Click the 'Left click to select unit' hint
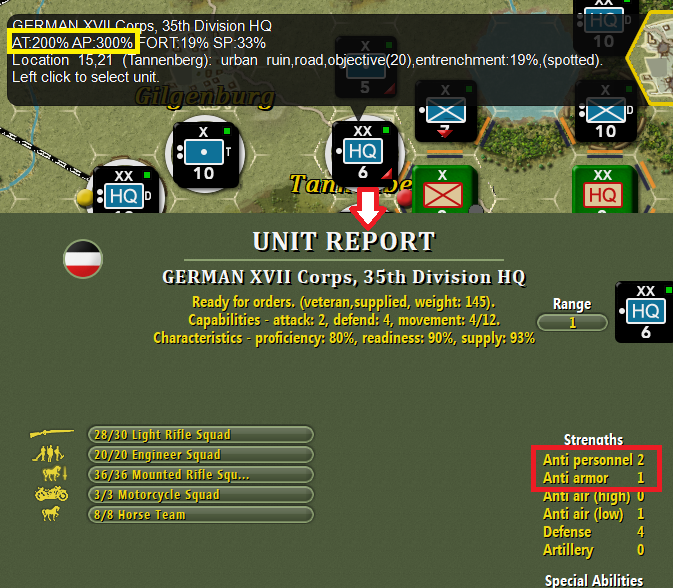This screenshot has width=673, height=588. [85, 77]
